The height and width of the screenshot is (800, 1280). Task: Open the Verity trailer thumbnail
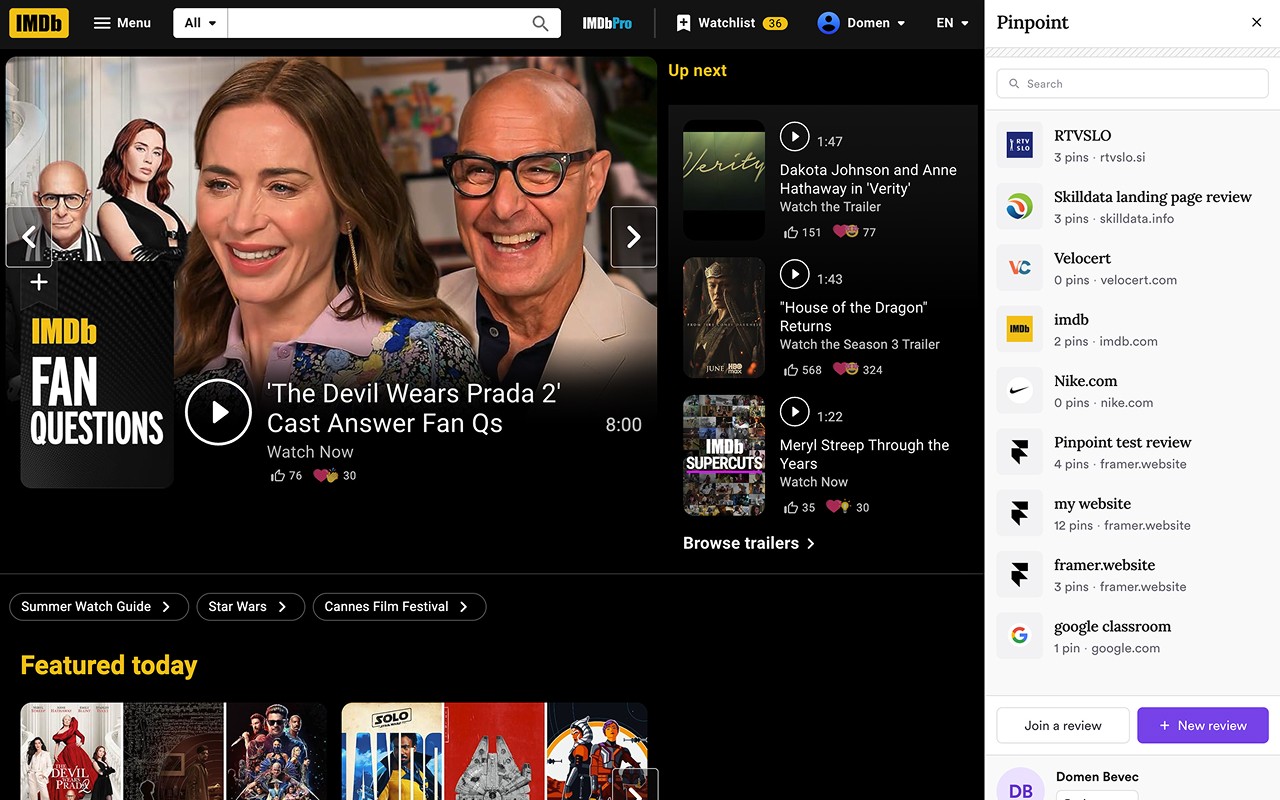tap(724, 180)
